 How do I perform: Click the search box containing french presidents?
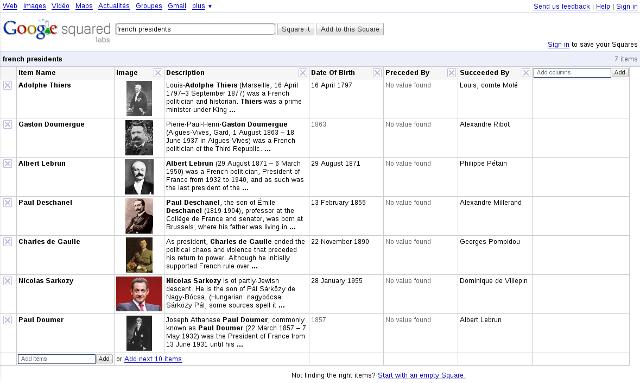(195, 29)
